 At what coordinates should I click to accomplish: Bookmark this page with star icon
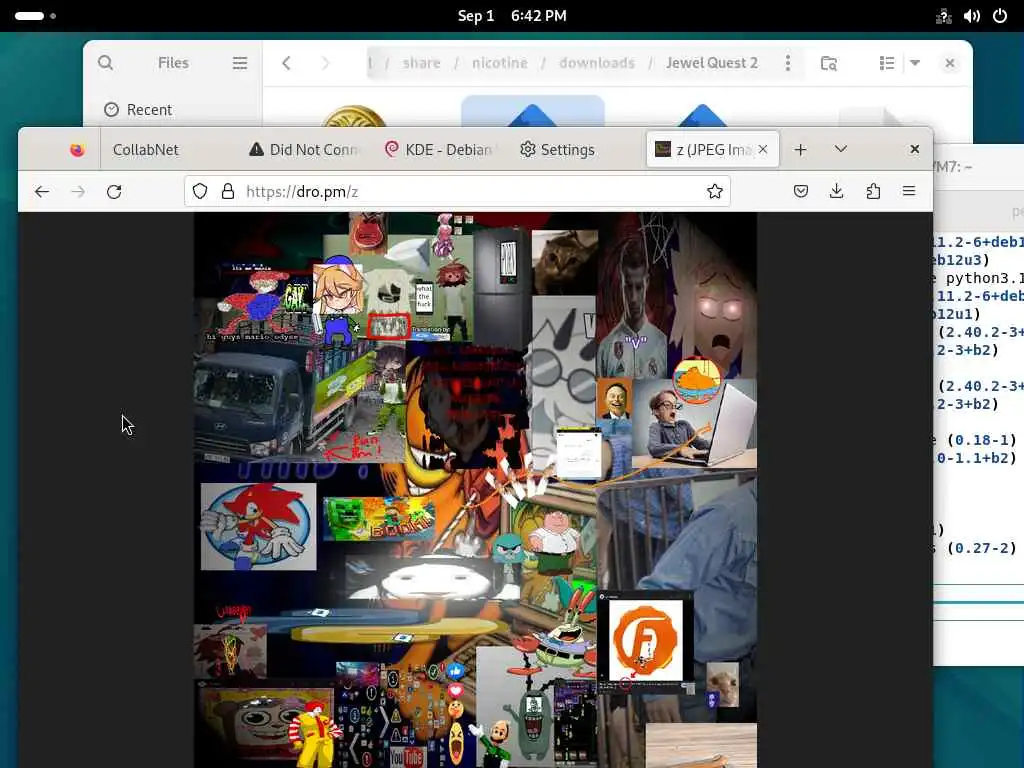pyautogui.click(x=715, y=191)
